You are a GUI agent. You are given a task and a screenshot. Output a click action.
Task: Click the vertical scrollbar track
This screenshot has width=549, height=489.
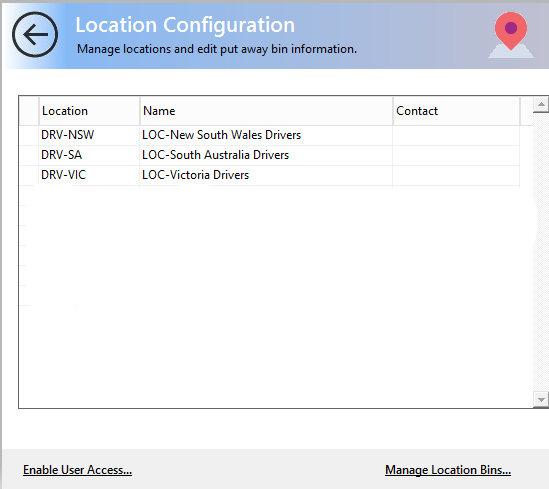541,252
